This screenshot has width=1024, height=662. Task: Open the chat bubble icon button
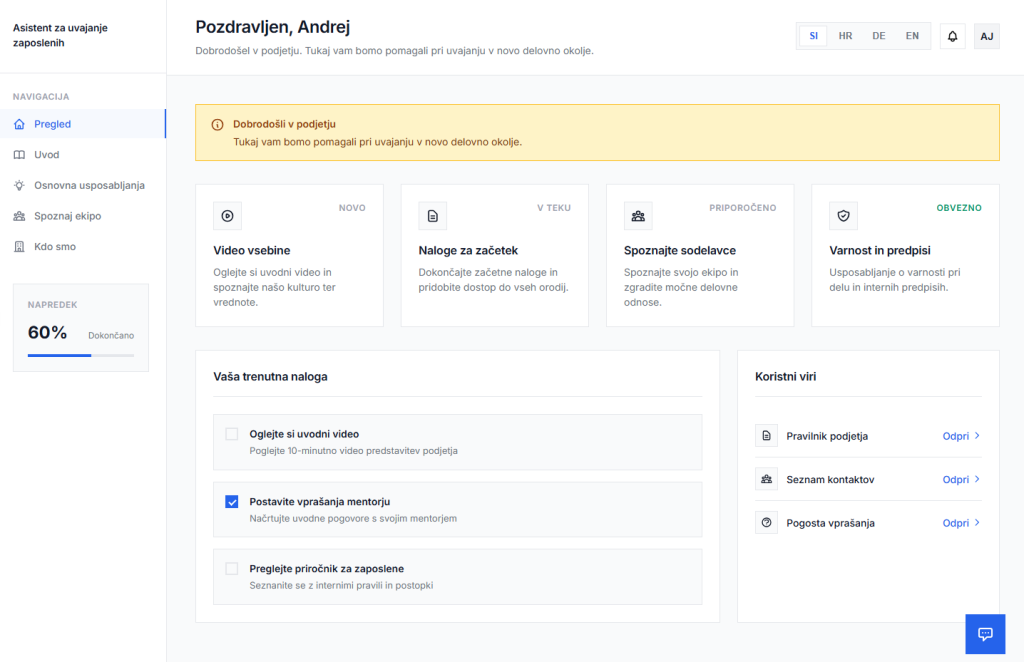click(x=984, y=634)
